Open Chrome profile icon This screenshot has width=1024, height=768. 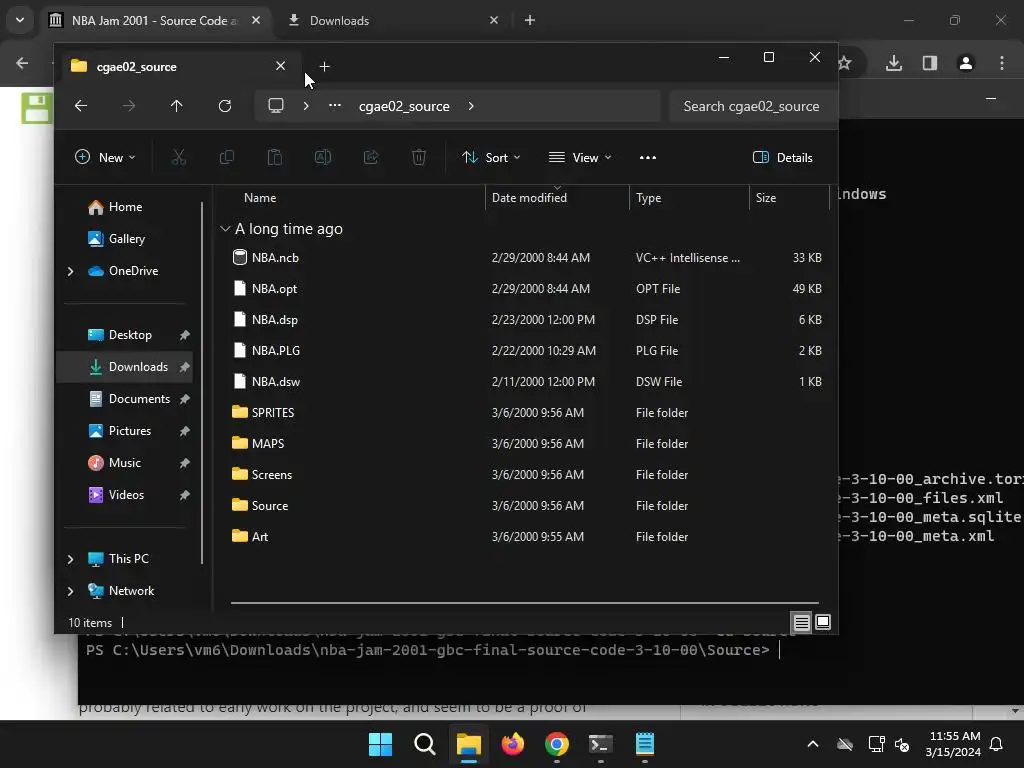click(965, 63)
